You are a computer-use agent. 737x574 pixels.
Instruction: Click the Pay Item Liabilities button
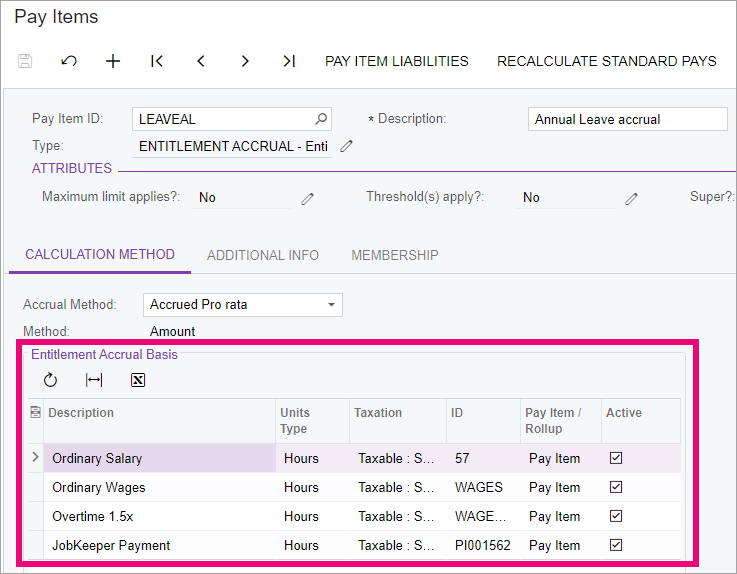396,61
